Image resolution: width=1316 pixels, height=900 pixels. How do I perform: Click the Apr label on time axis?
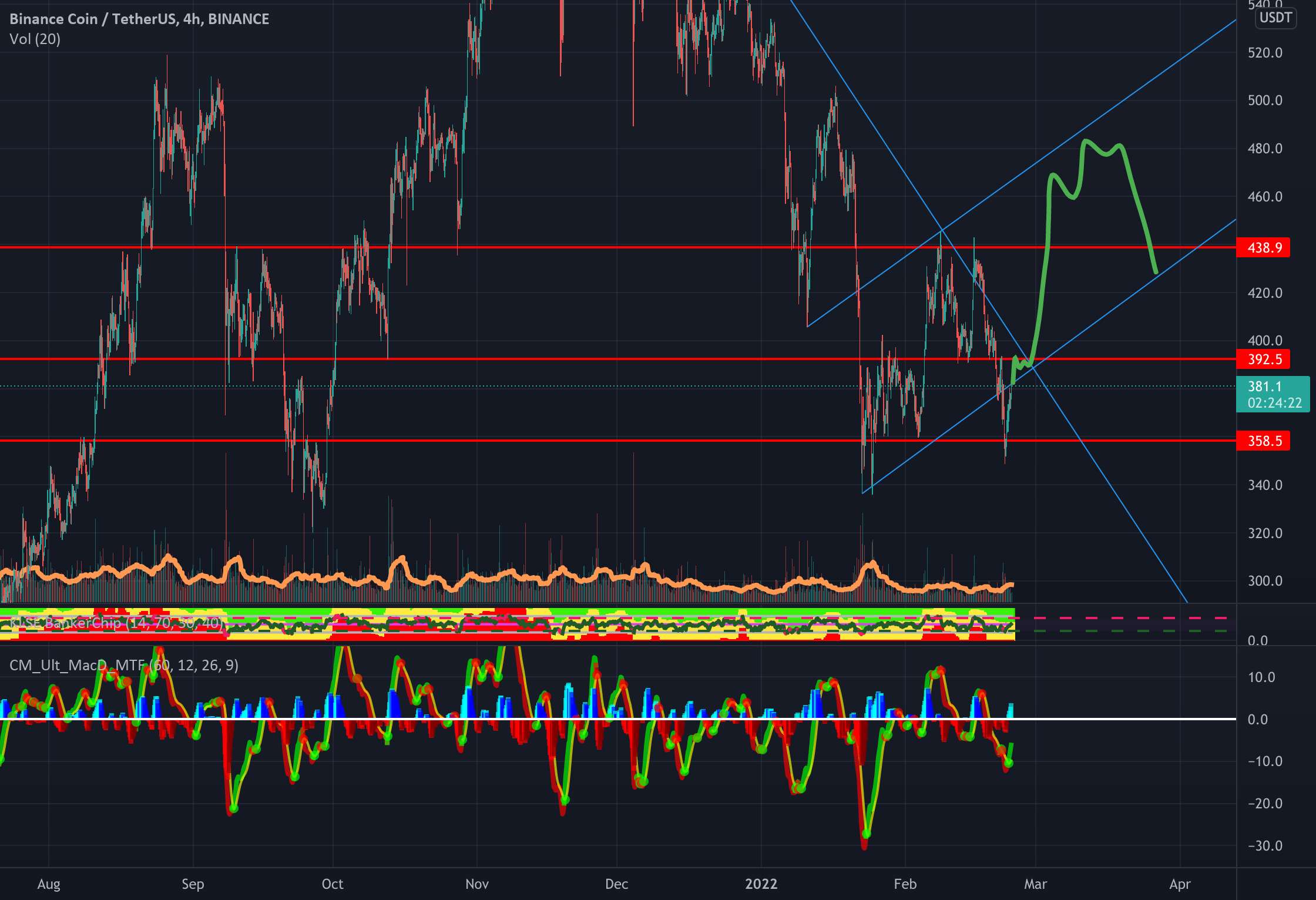1180,884
